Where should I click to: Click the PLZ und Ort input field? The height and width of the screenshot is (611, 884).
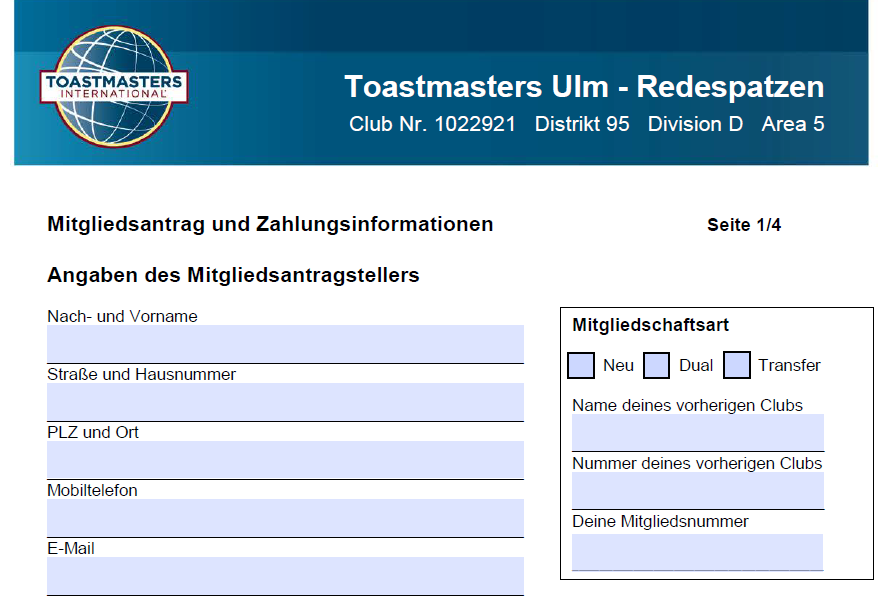(x=285, y=460)
